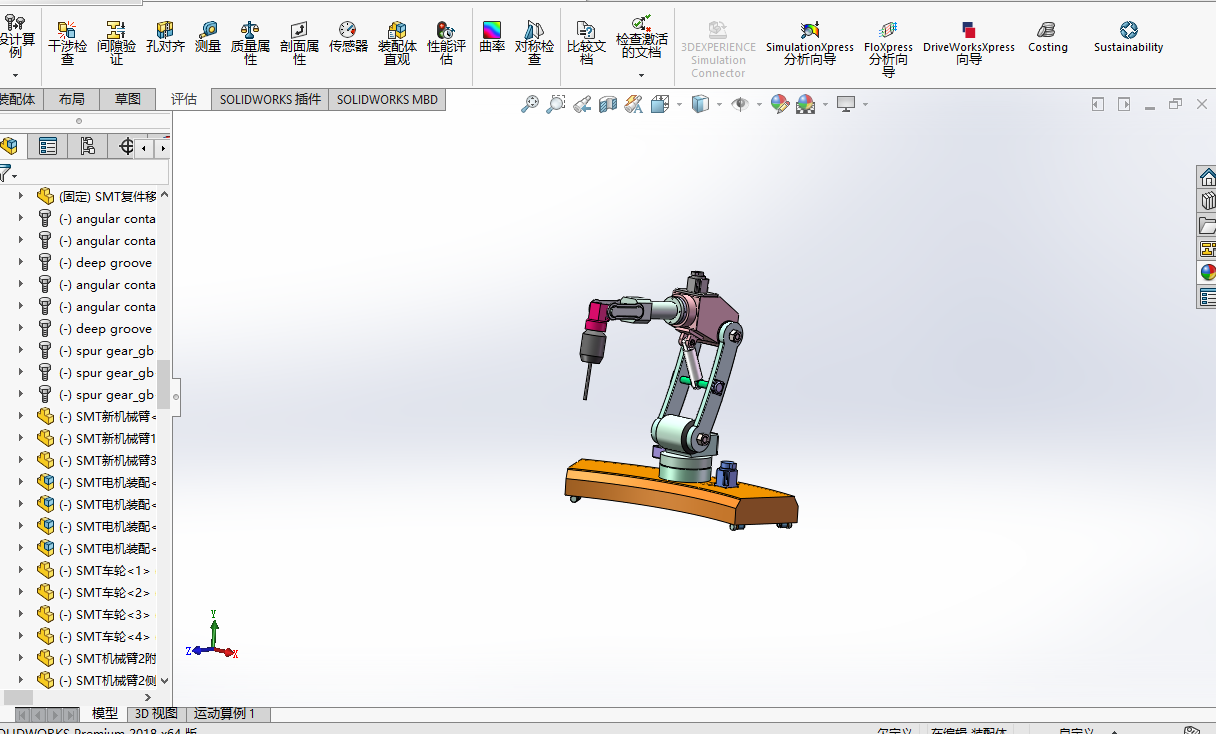
Task: Open the Appearances color ball in task pane
Action: [1208, 272]
